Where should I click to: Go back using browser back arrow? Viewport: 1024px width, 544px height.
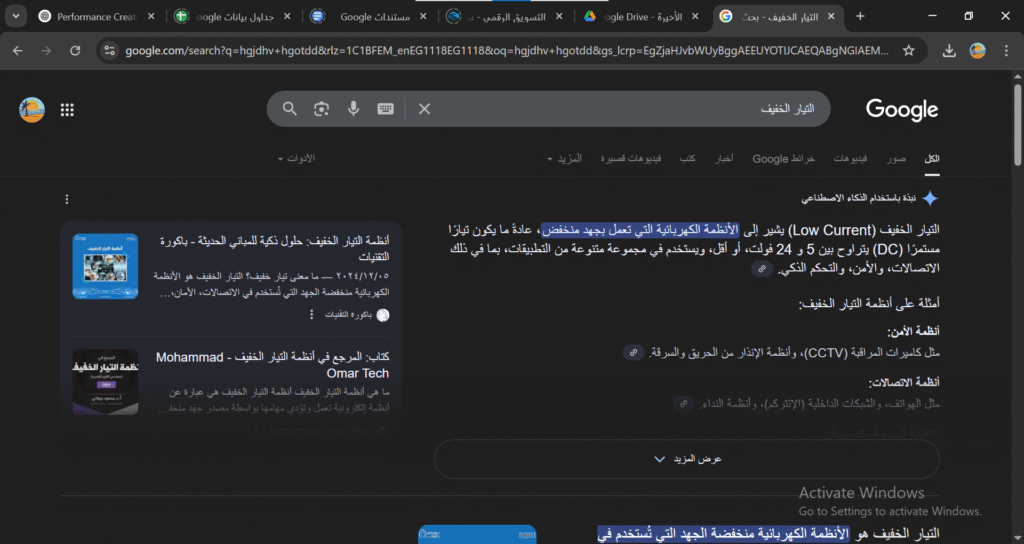(18, 50)
